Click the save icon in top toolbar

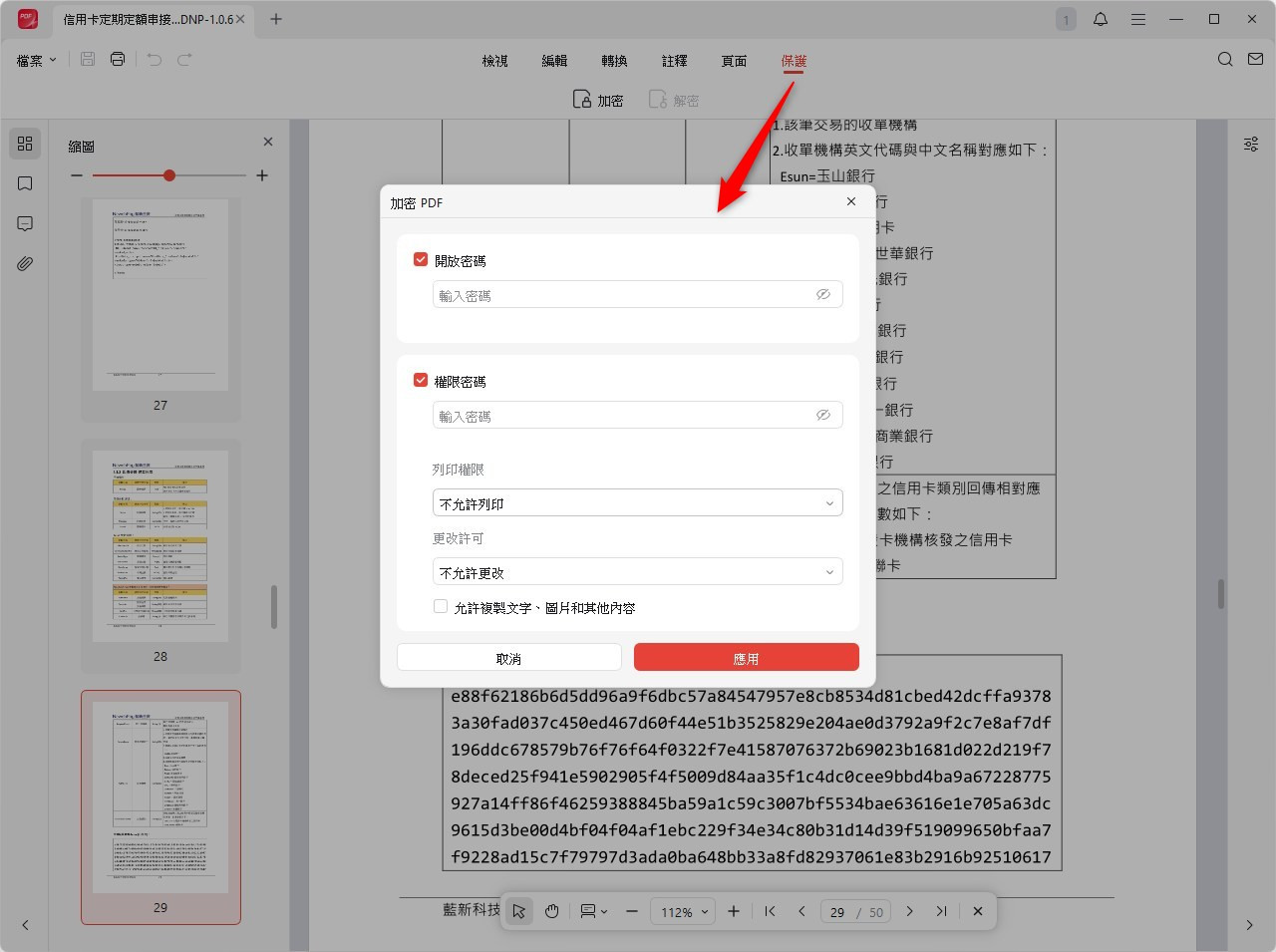(x=88, y=60)
